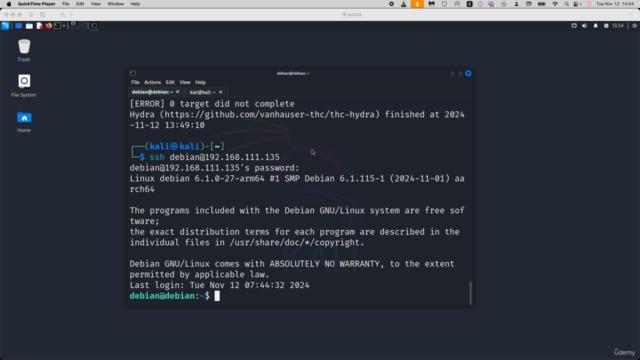Open Kali panel notifications bell
The height and width of the screenshot is (360, 640).
[x=596, y=26]
